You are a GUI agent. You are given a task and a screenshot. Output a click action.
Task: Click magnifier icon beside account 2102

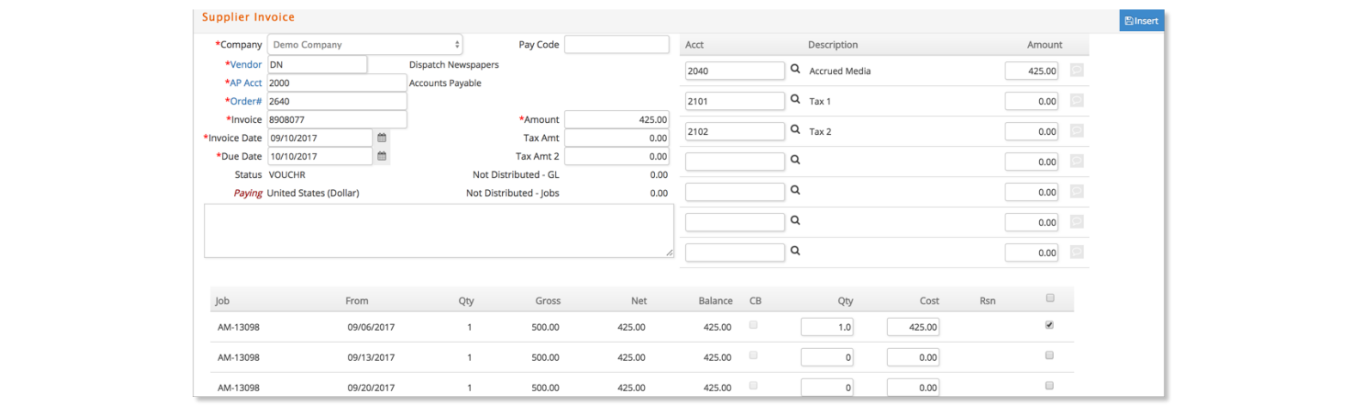pyautogui.click(x=795, y=130)
